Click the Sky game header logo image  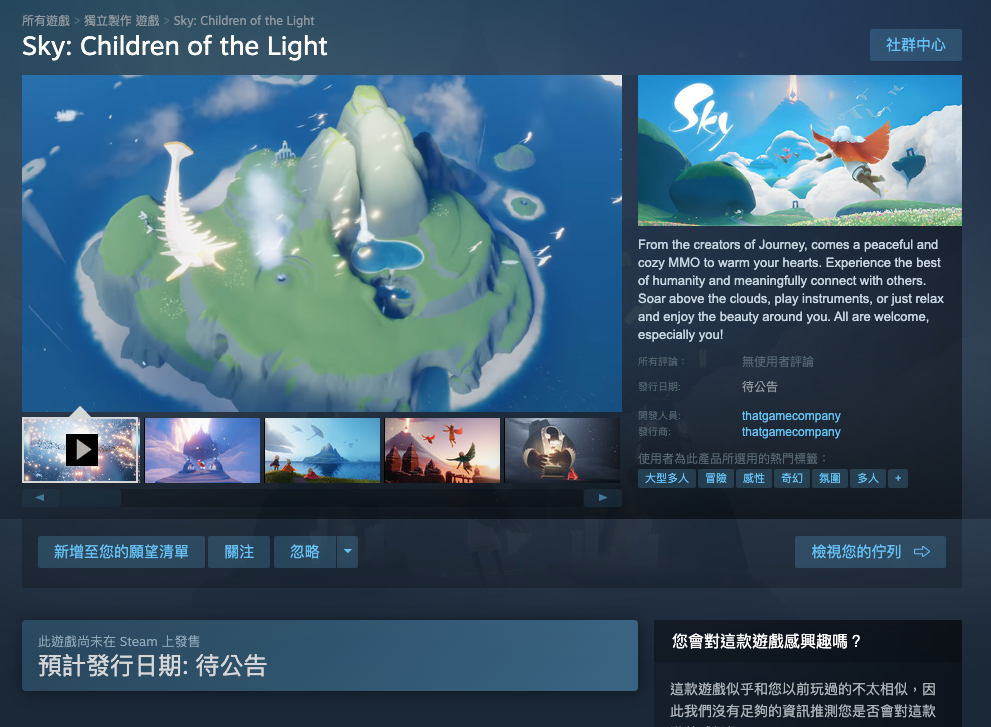point(799,150)
